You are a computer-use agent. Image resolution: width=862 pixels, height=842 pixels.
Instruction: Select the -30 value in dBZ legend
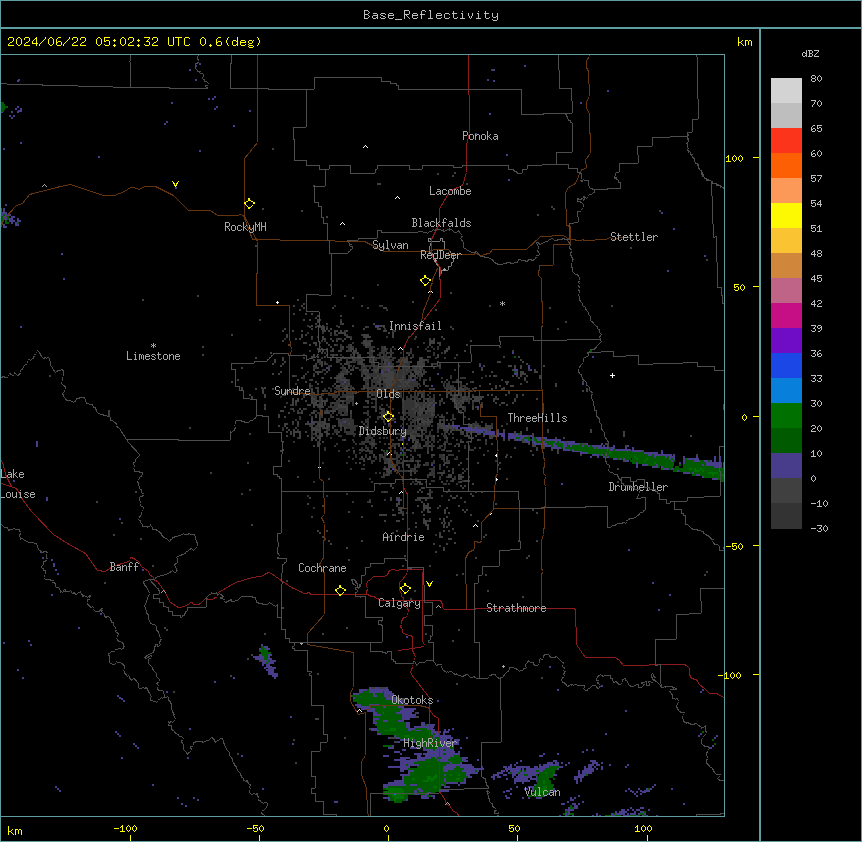[x=819, y=528]
